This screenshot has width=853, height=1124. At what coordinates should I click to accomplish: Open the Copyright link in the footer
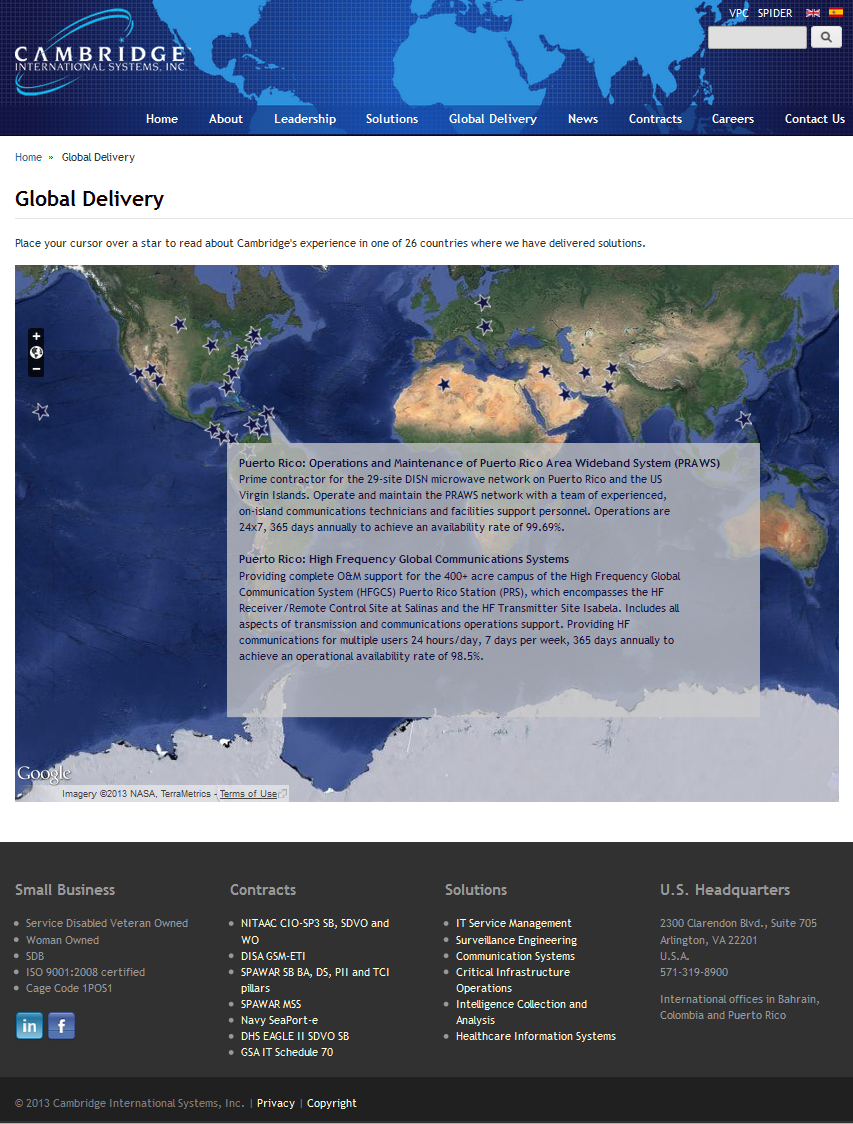tap(331, 1103)
